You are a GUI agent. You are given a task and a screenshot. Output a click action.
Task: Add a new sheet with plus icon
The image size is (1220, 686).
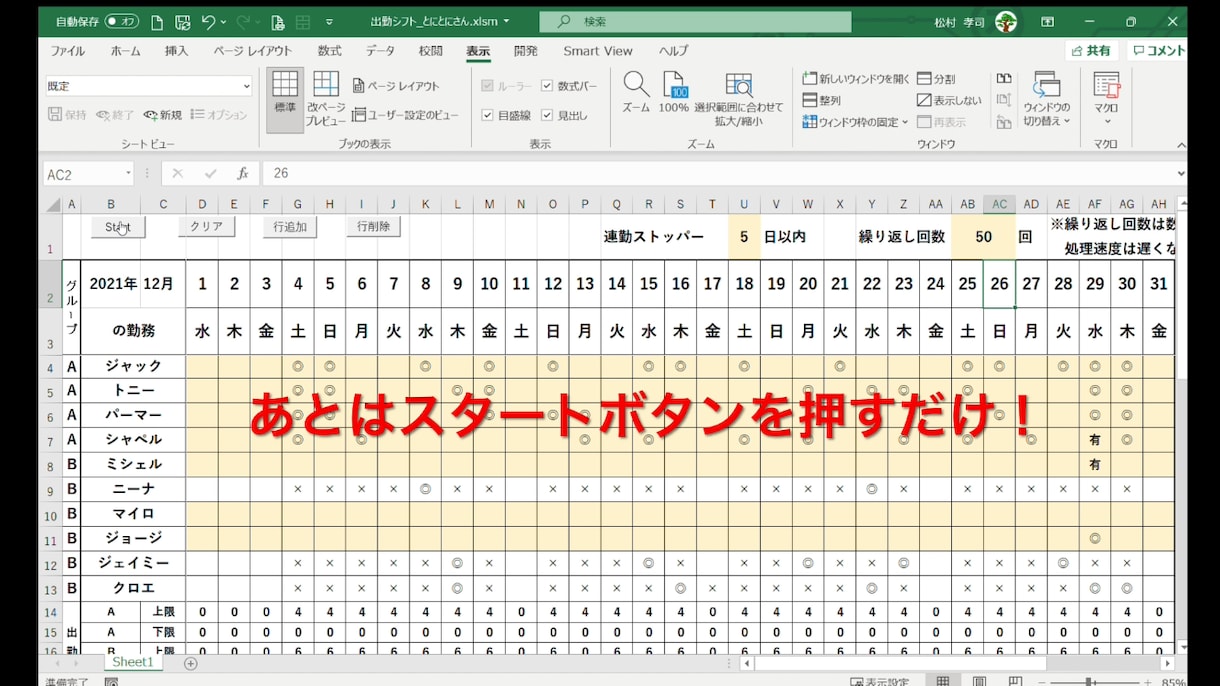pyautogui.click(x=190, y=663)
